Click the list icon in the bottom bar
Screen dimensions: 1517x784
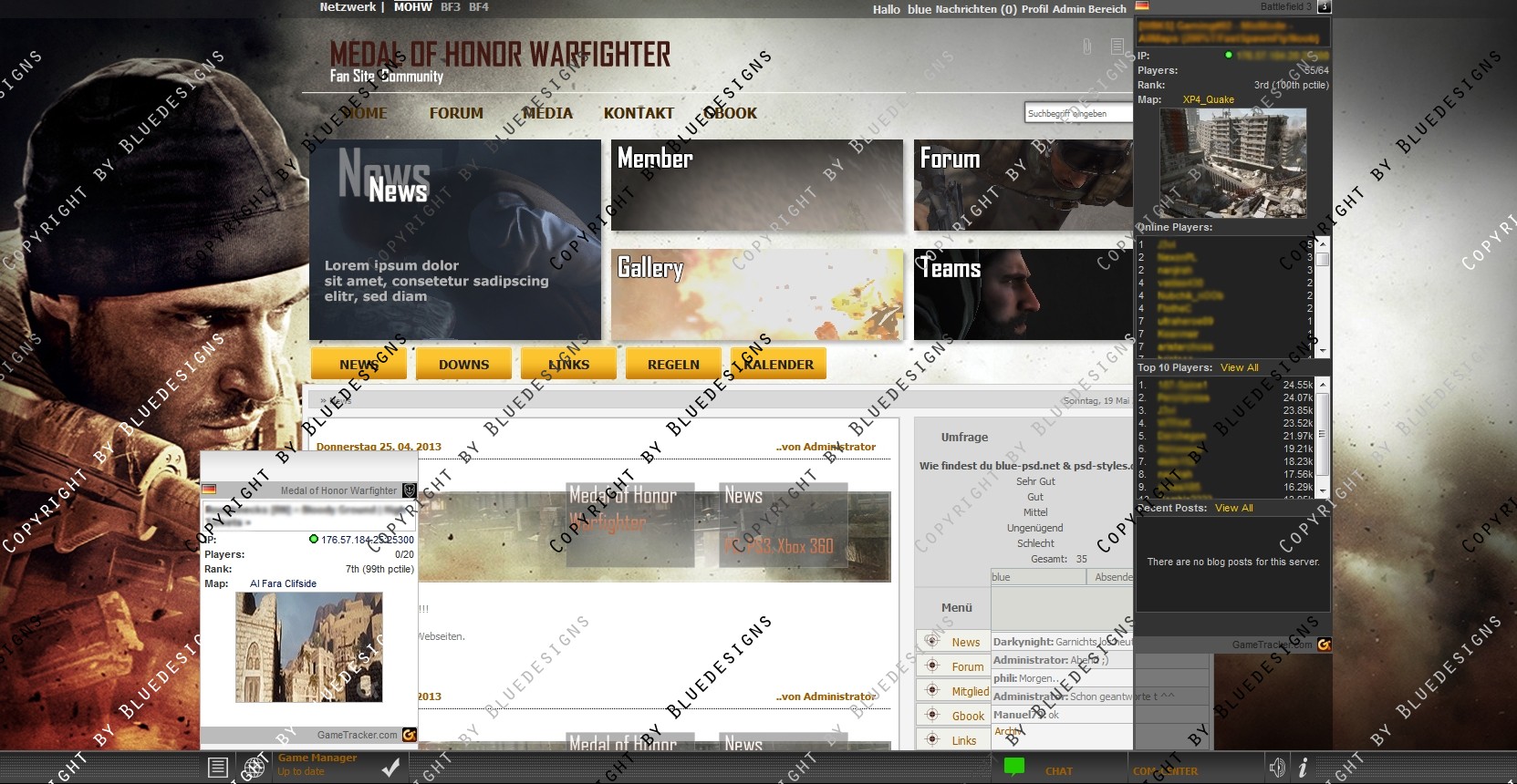pyautogui.click(x=217, y=768)
